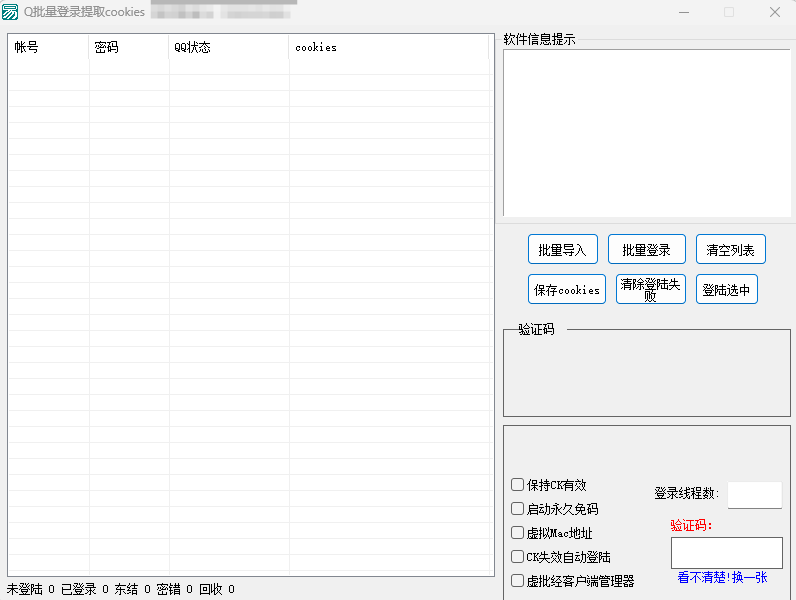Click inside the 软件信息提示 text area
Image resolution: width=796 pixels, height=600 pixels.
point(646,132)
